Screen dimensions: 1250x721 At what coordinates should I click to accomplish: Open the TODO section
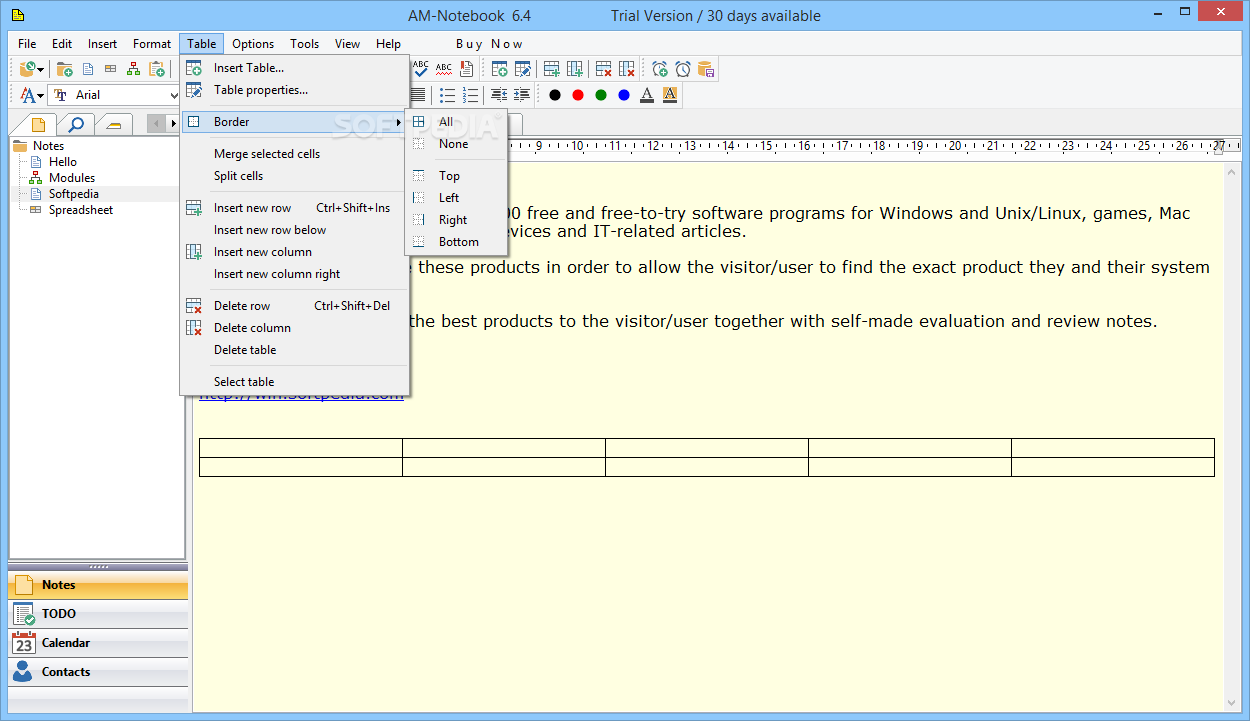click(x=98, y=614)
